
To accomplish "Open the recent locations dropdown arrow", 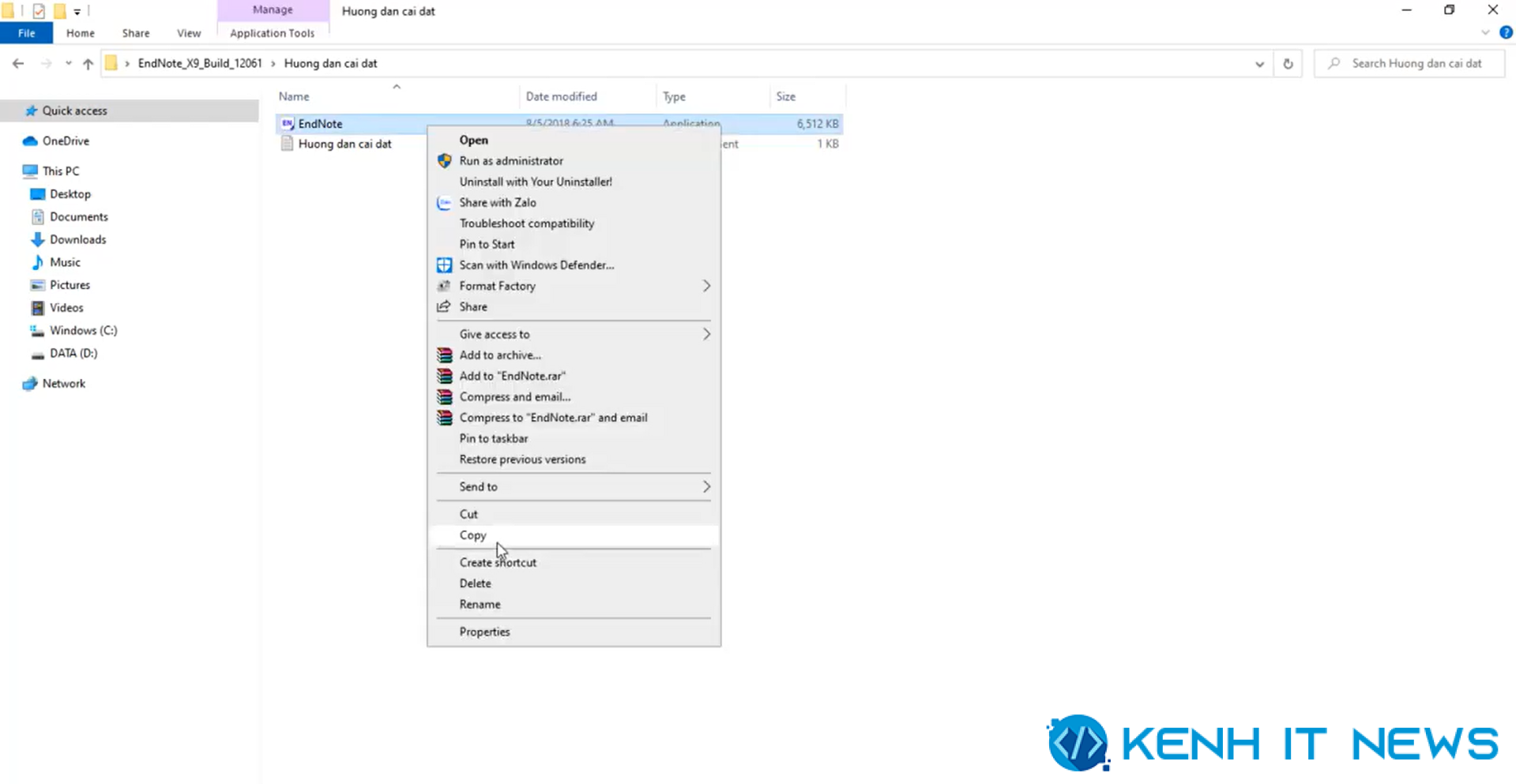I will [69, 63].
